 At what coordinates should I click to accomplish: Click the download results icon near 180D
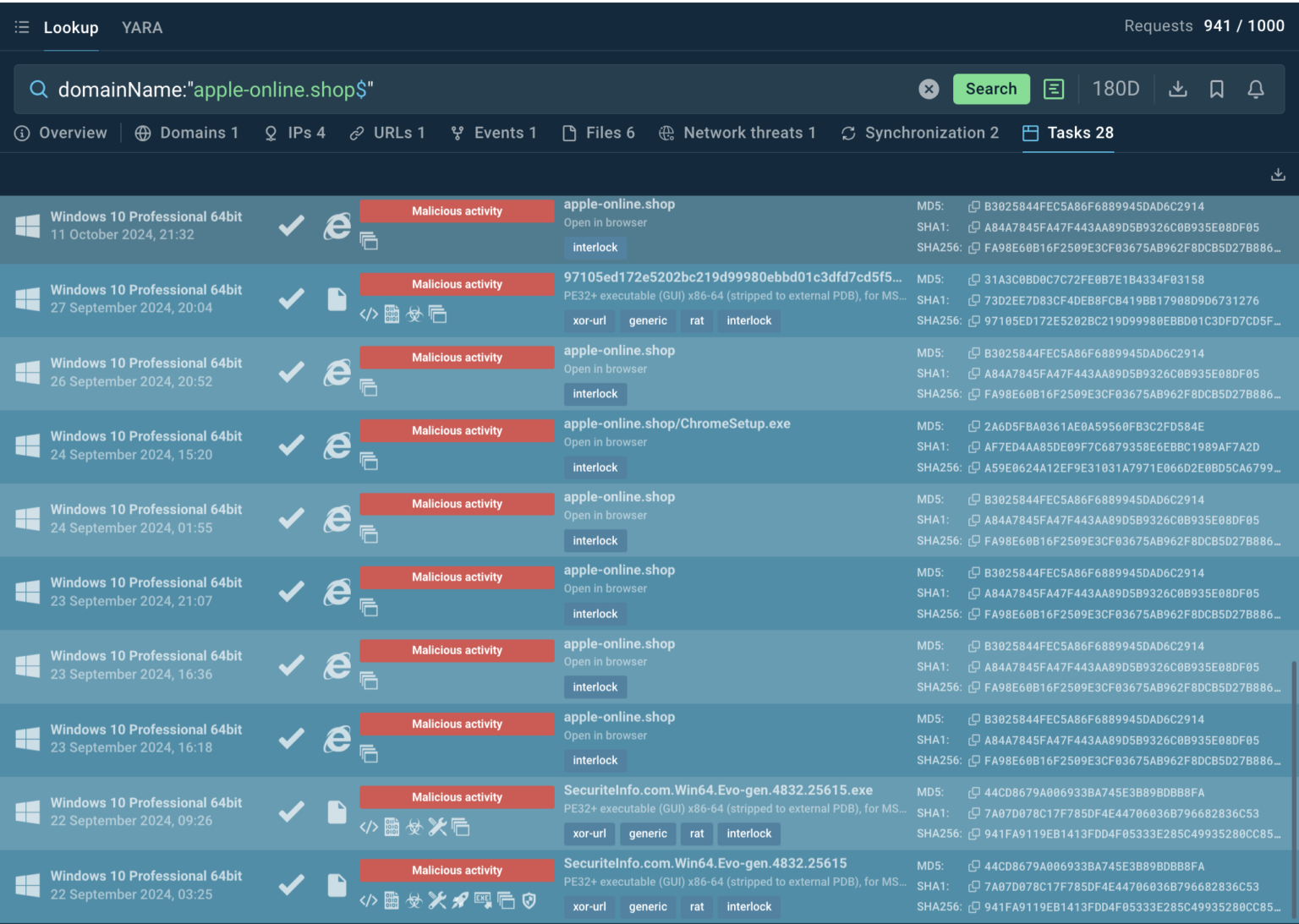coord(1177,89)
